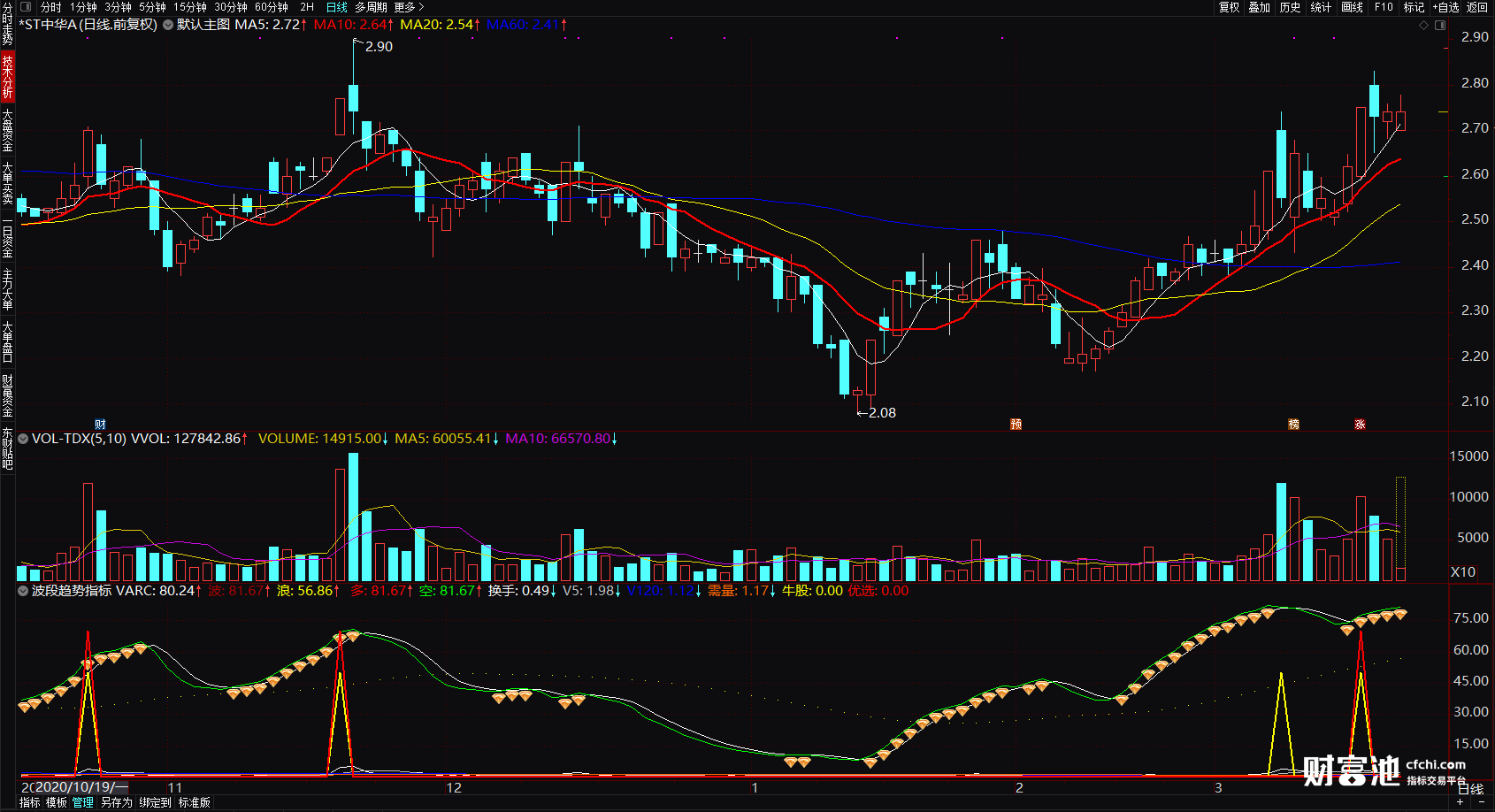Screen dimensions: 1495x812
Task: Click the X10 volume scale label
Action: pos(1463,572)
